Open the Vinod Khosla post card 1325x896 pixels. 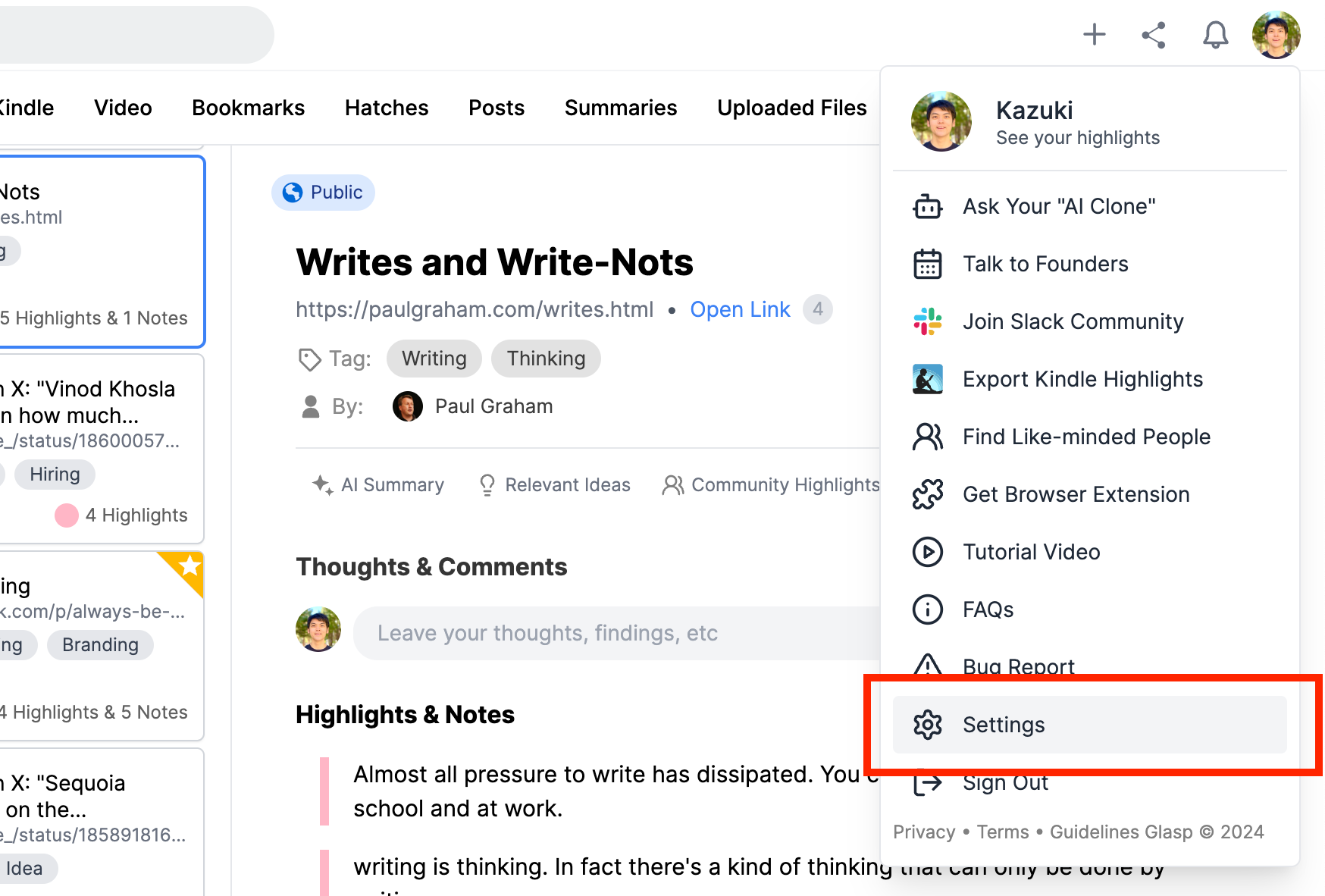tap(102, 449)
